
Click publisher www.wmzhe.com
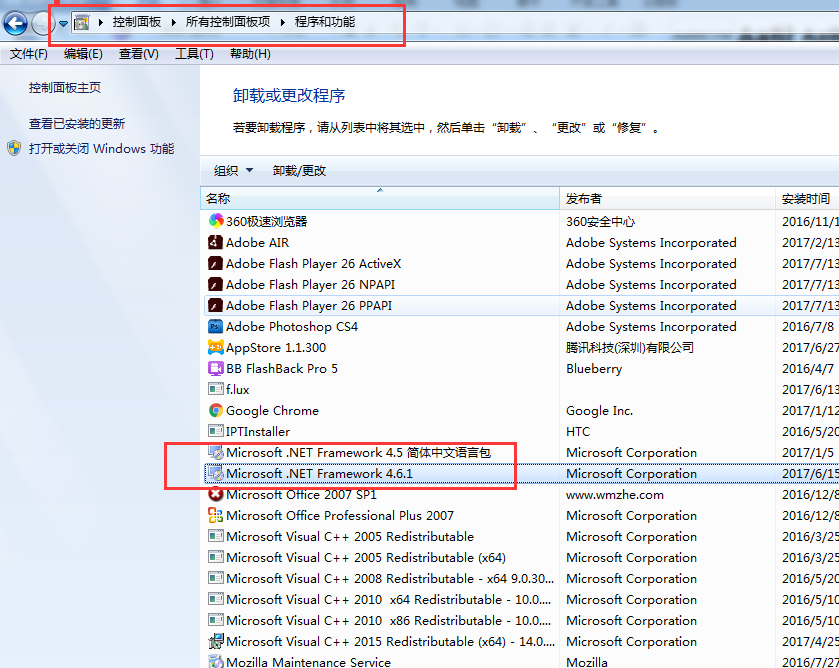pyautogui.click(x=615, y=495)
